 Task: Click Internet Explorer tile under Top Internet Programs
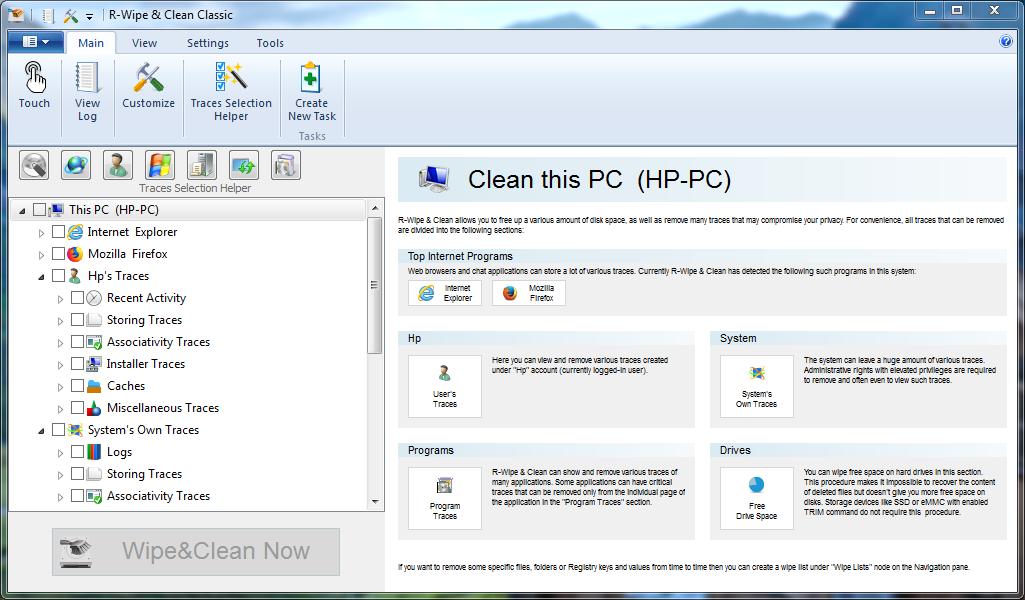click(x=445, y=293)
